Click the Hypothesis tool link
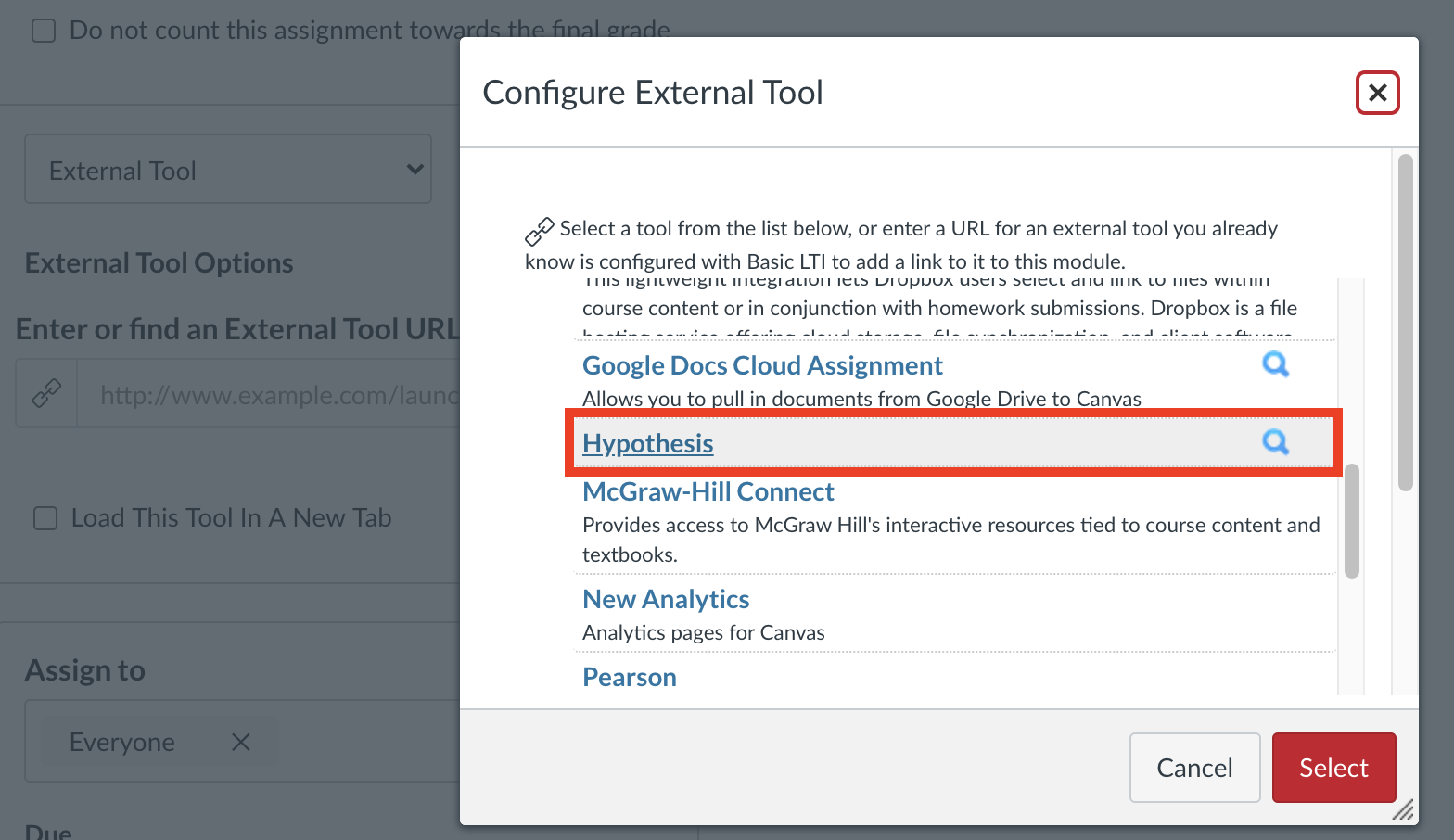Screen dimensions: 1454x840 tap(647, 443)
